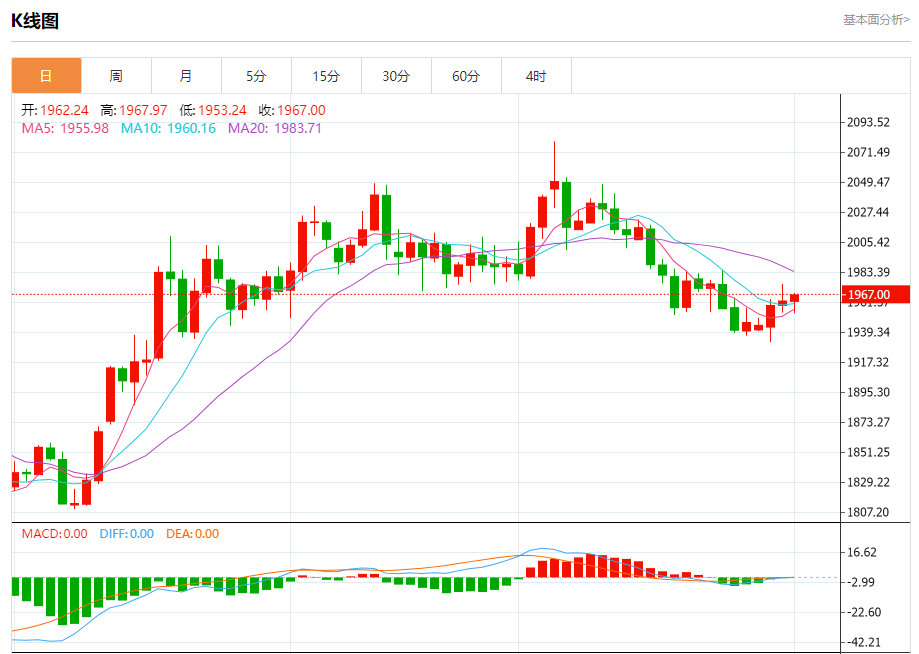
Task: Click the DIFF value label
Action: pyautogui.click(x=126, y=534)
